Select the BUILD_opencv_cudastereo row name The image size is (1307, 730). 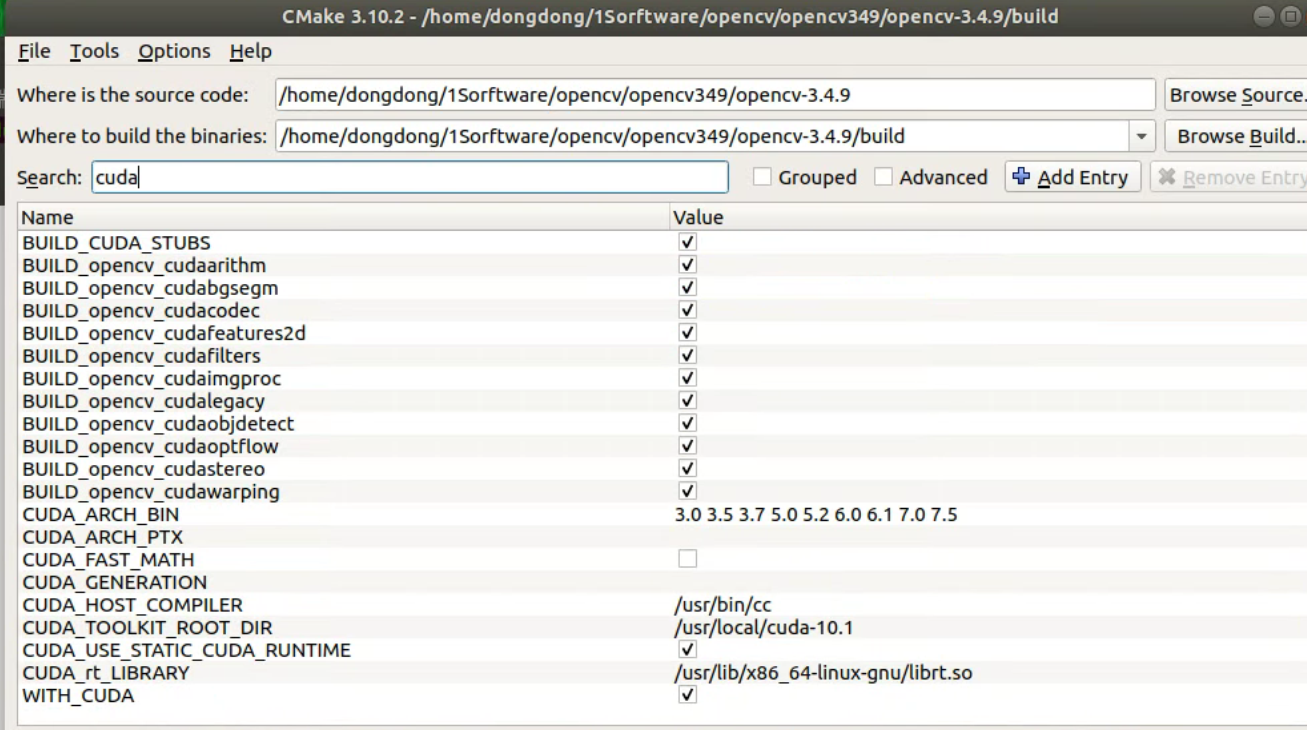tap(143, 469)
